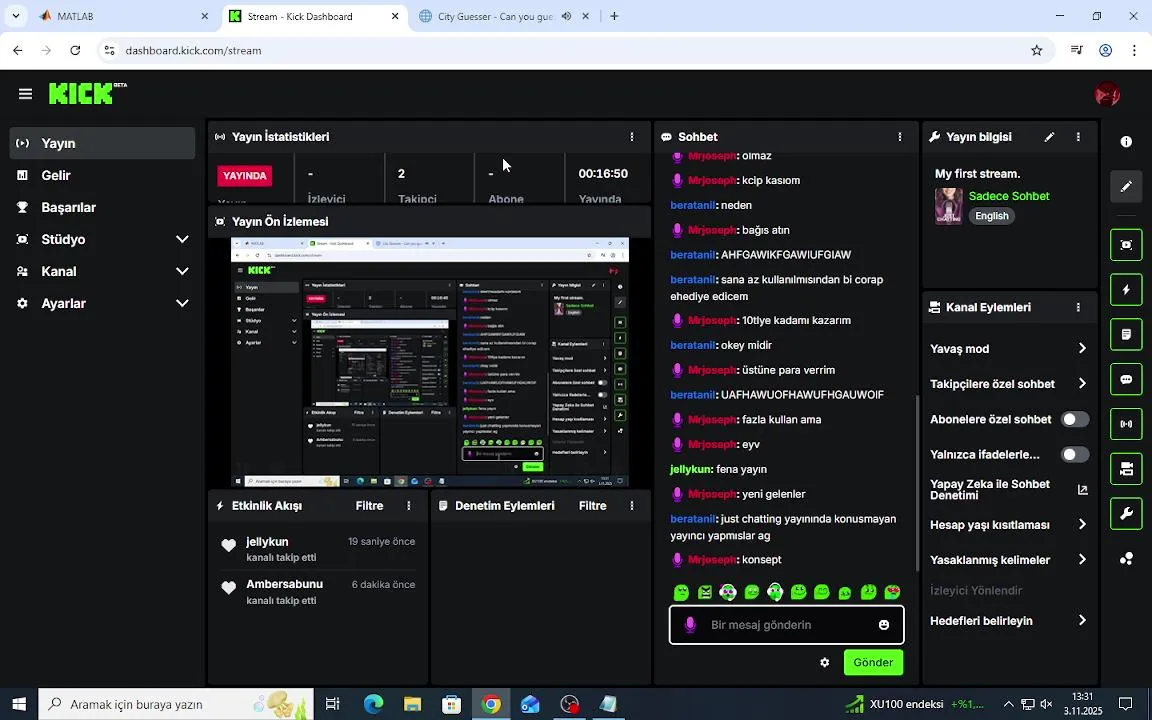Click the pencil edit icon in right sidebar

1126,187
